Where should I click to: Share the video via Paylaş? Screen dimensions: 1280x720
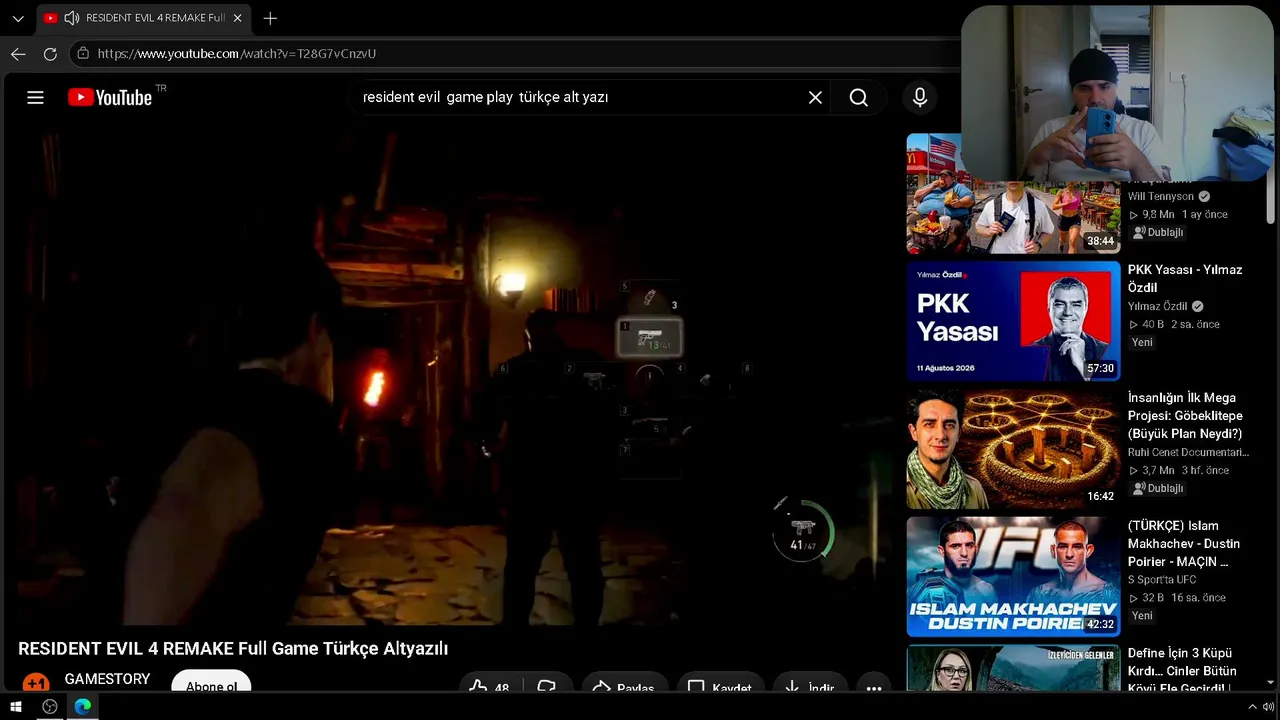(625, 687)
